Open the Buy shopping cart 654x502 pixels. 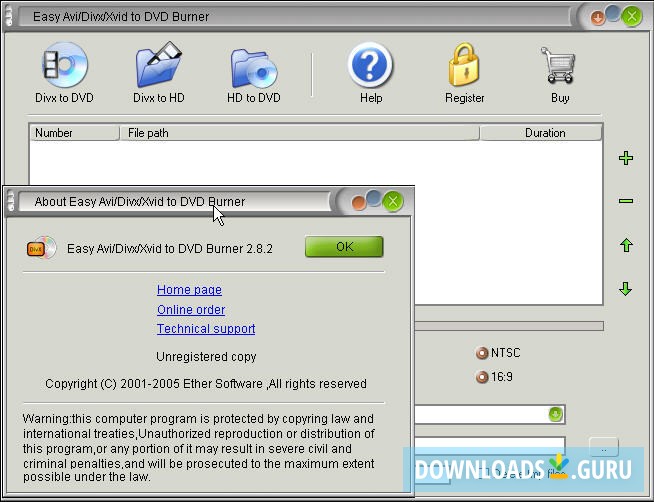[x=559, y=74]
